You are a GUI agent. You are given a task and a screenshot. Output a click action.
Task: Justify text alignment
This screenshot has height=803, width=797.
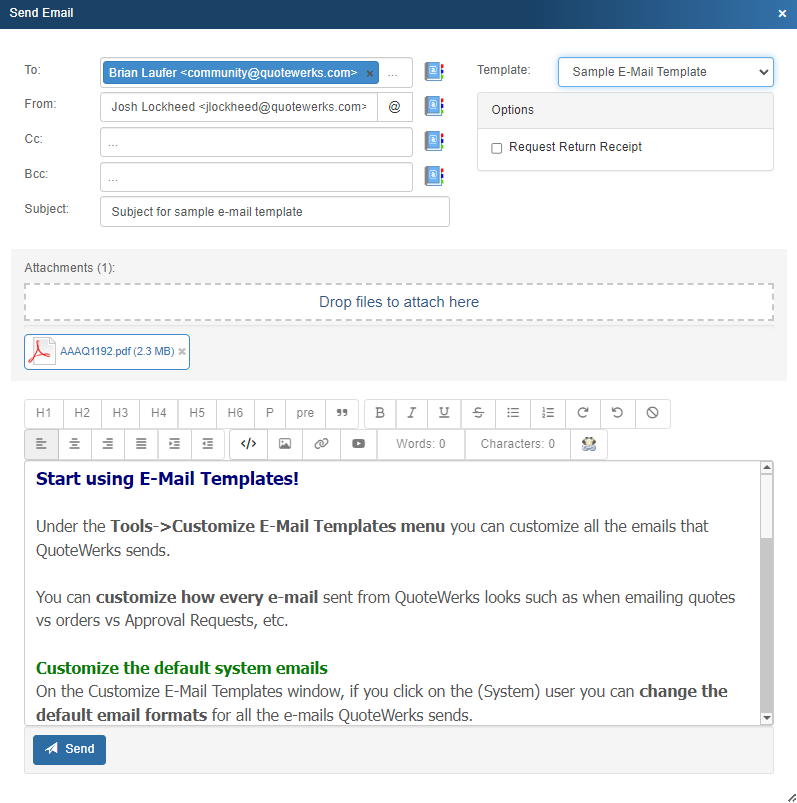141,444
